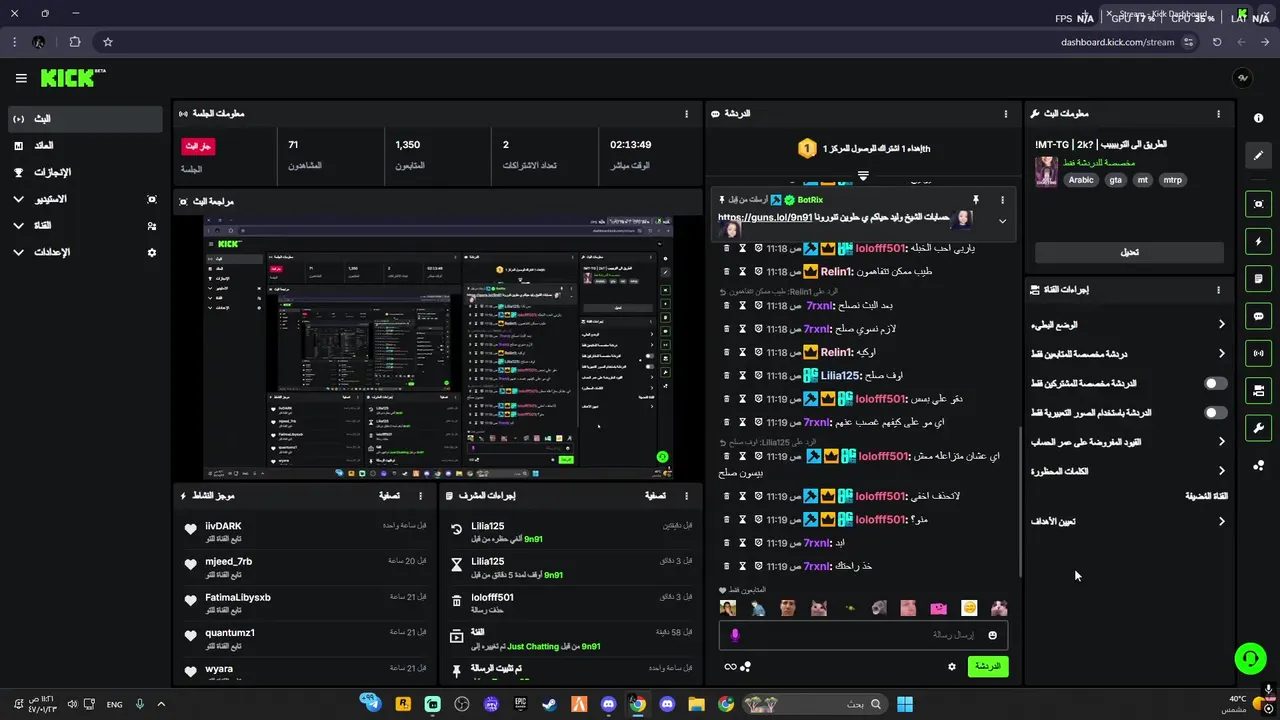Open Epic Games launcher from taskbar
This screenshot has height=720, width=1280.
pos(520,704)
